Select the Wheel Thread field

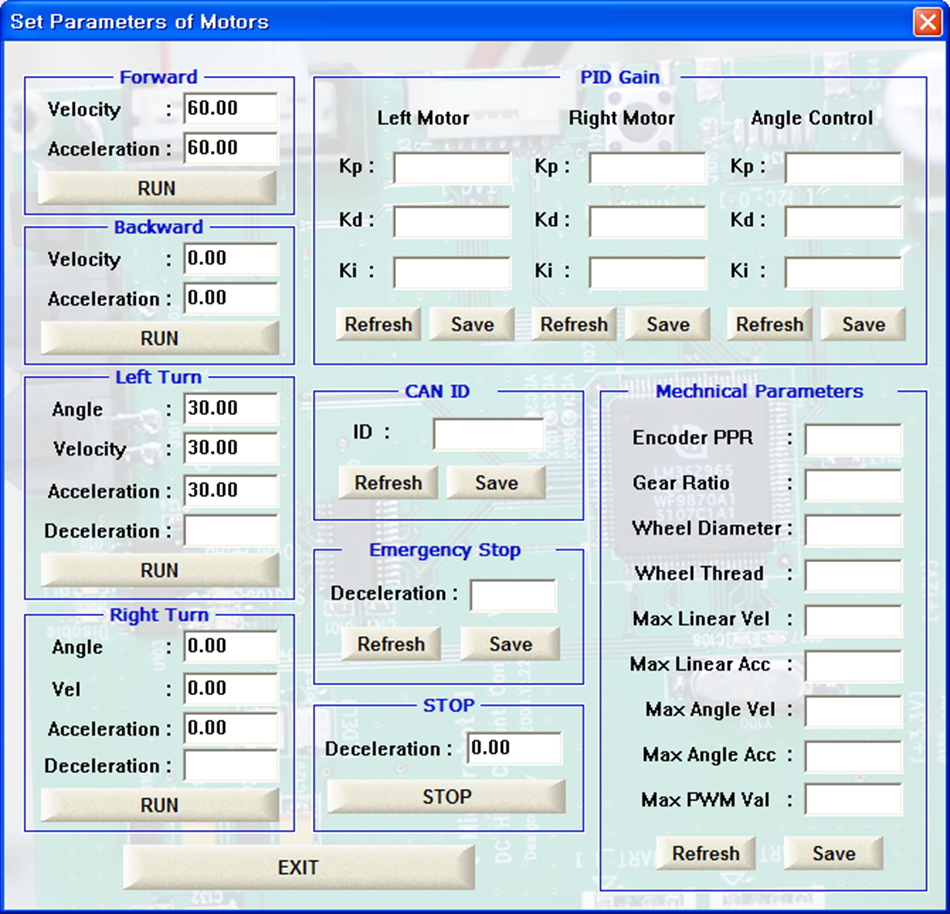pos(853,575)
